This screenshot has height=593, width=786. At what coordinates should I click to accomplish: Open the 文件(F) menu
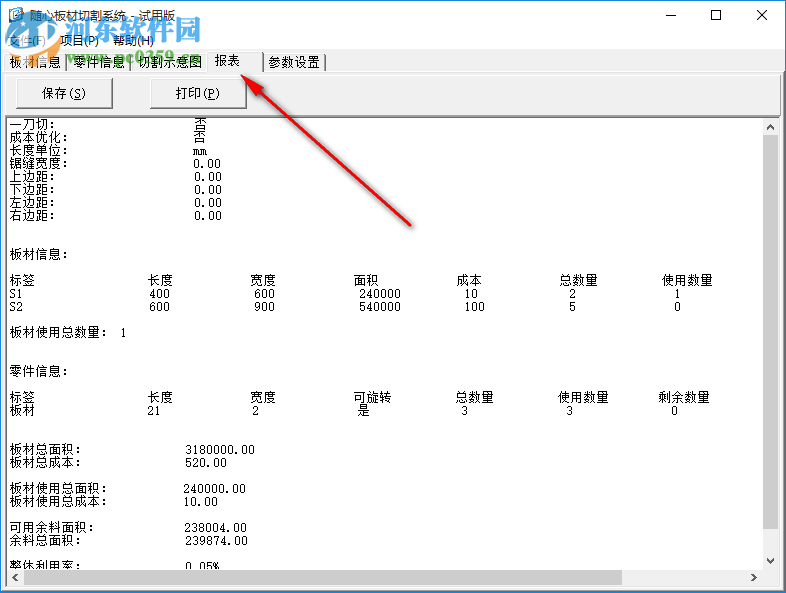pyautogui.click(x=28, y=41)
